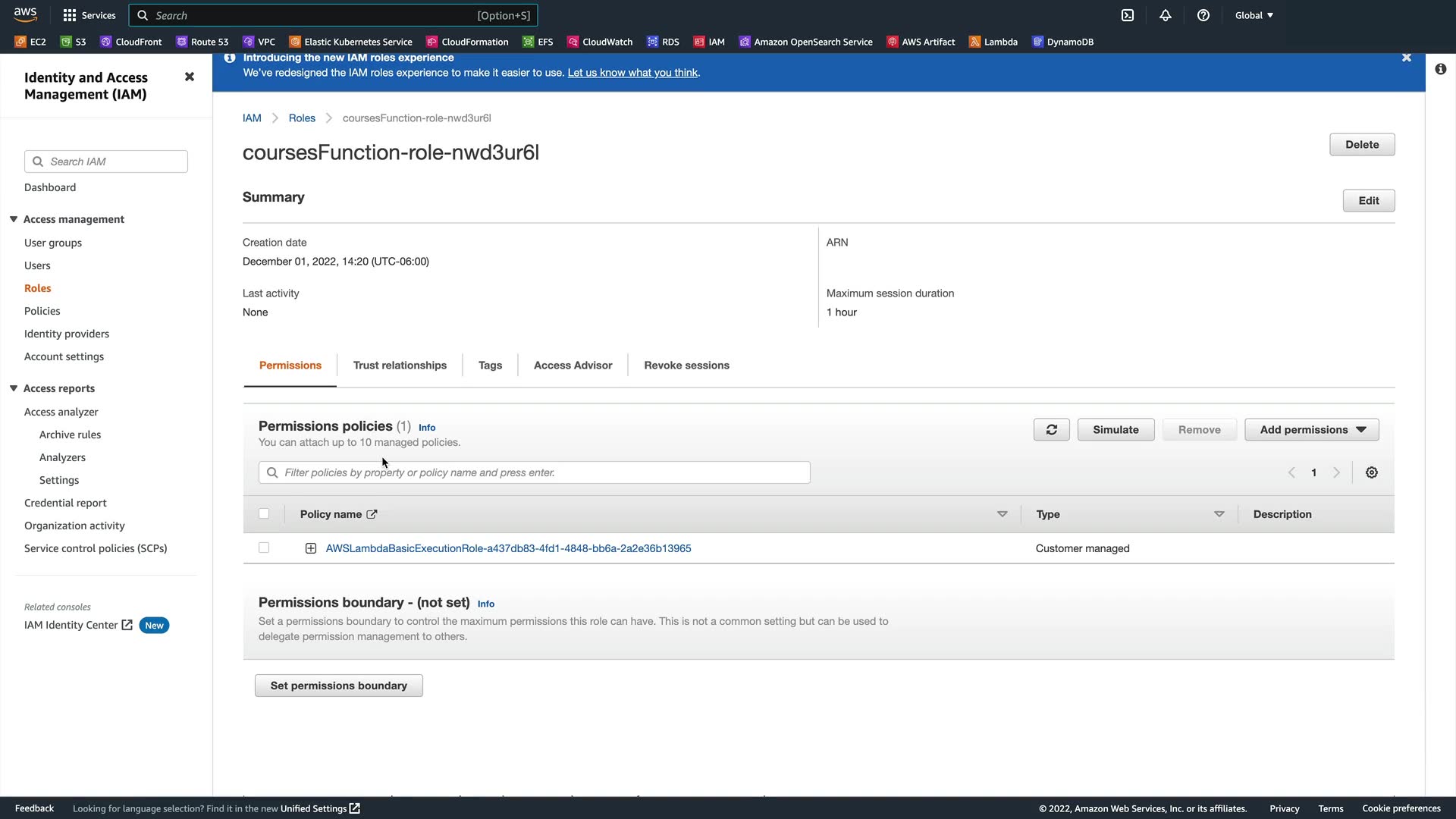Expand the AWSLambdaBasicExecutionRole policy details
This screenshot has width=1456, height=819.
click(x=311, y=548)
